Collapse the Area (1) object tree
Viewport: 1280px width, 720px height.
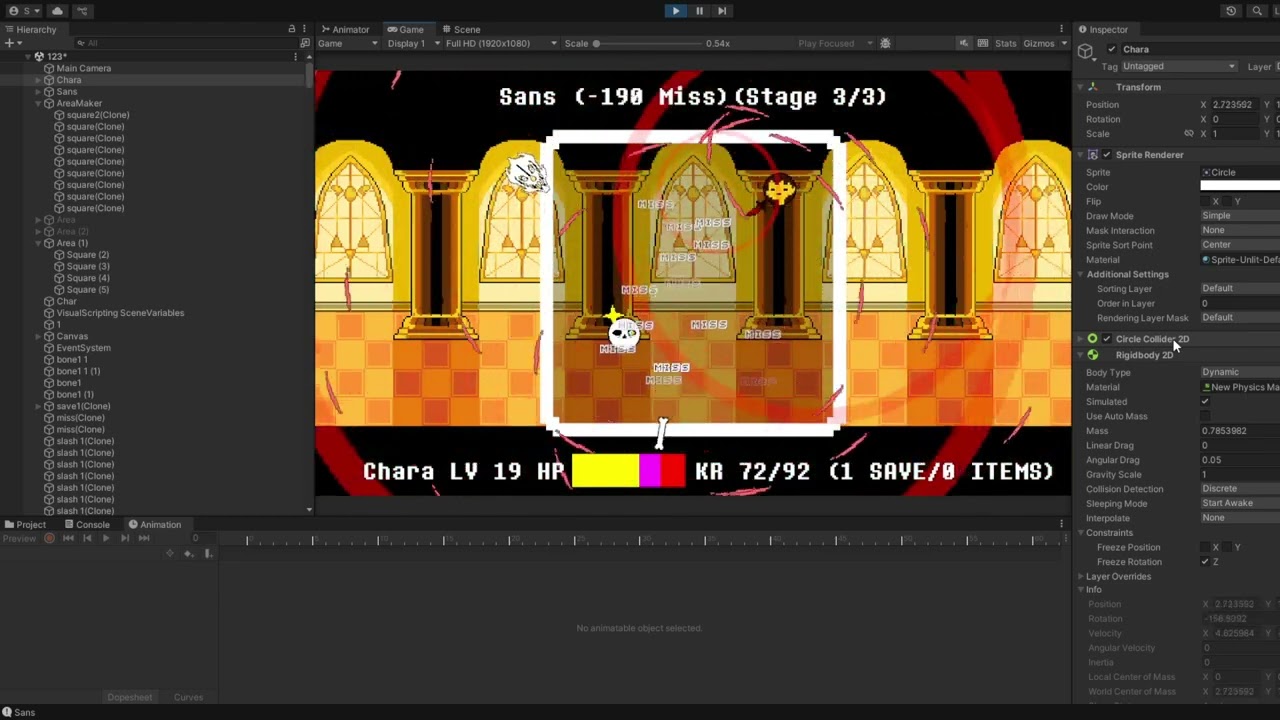38,243
